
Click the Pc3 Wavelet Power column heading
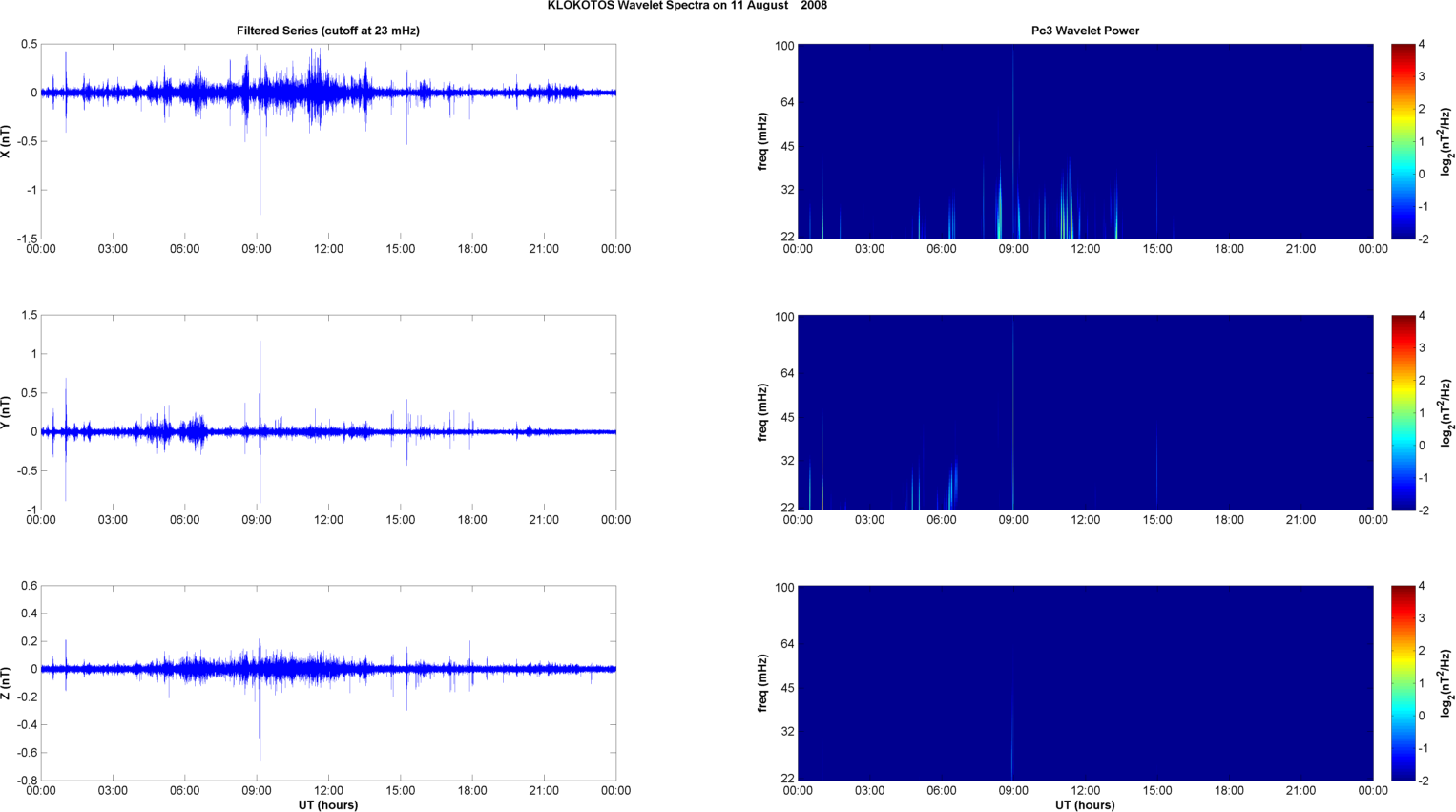(x=1085, y=31)
